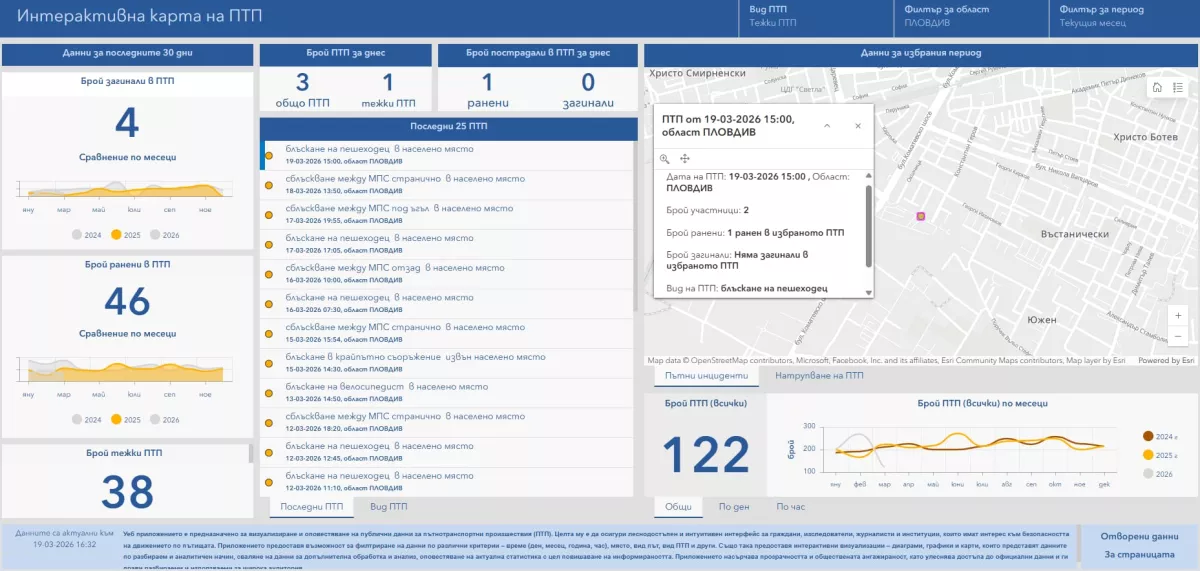Close the accident details popup

(857, 126)
